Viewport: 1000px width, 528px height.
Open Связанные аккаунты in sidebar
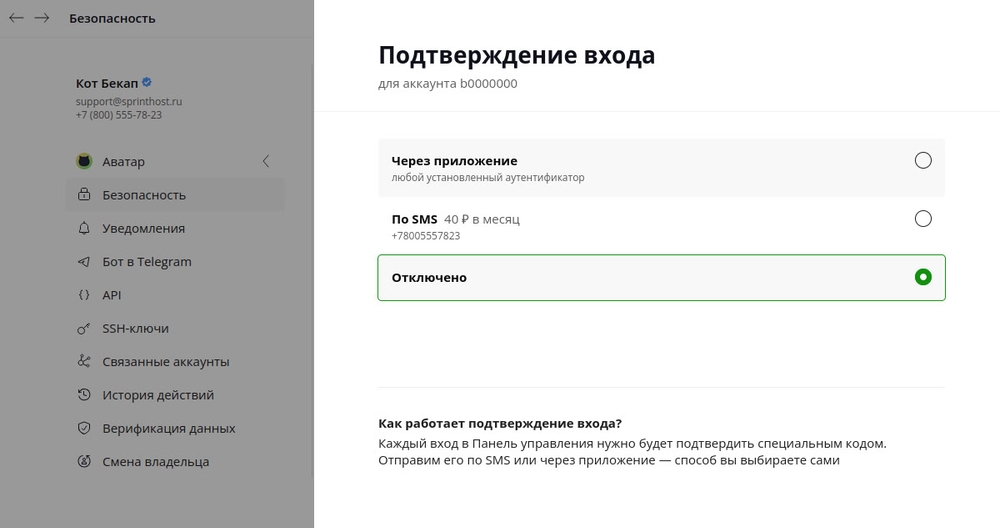(x=165, y=362)
